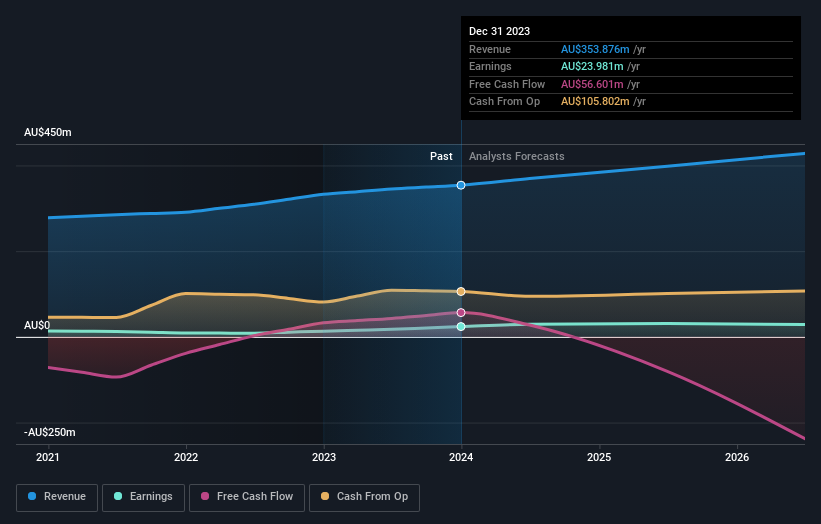Click the AU$23.981m earnings value
This screenshot has height=524, width=821.
tap(592, 66)
